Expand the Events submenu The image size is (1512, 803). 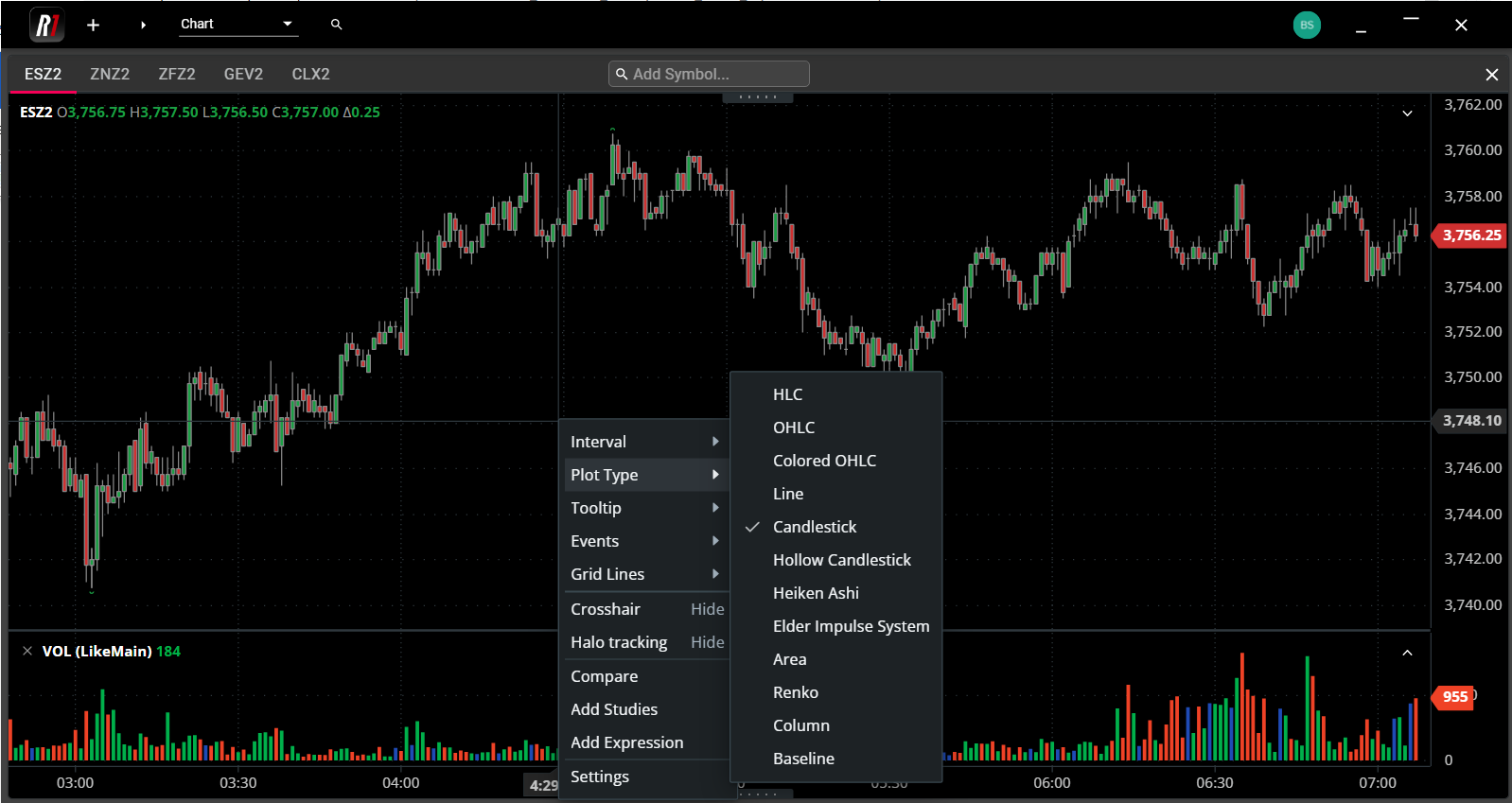click(x=646, y=541)
